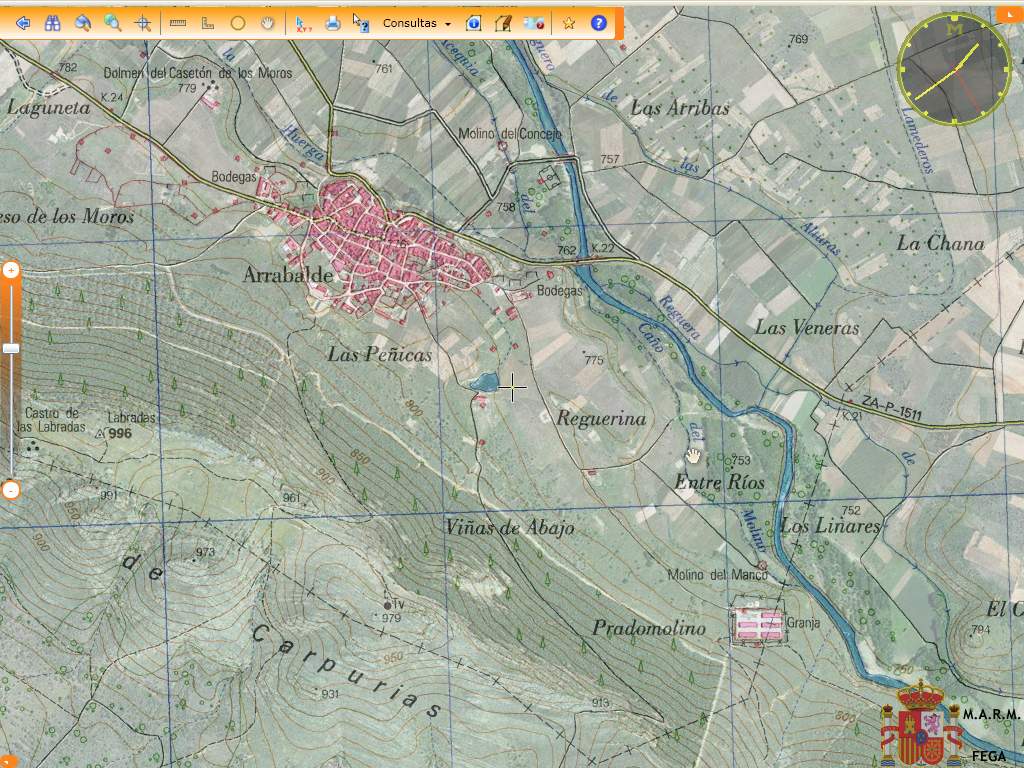The image size is (1024, 768).
Task: Select the ruler distance measurement tool
Action: point(179,23)
